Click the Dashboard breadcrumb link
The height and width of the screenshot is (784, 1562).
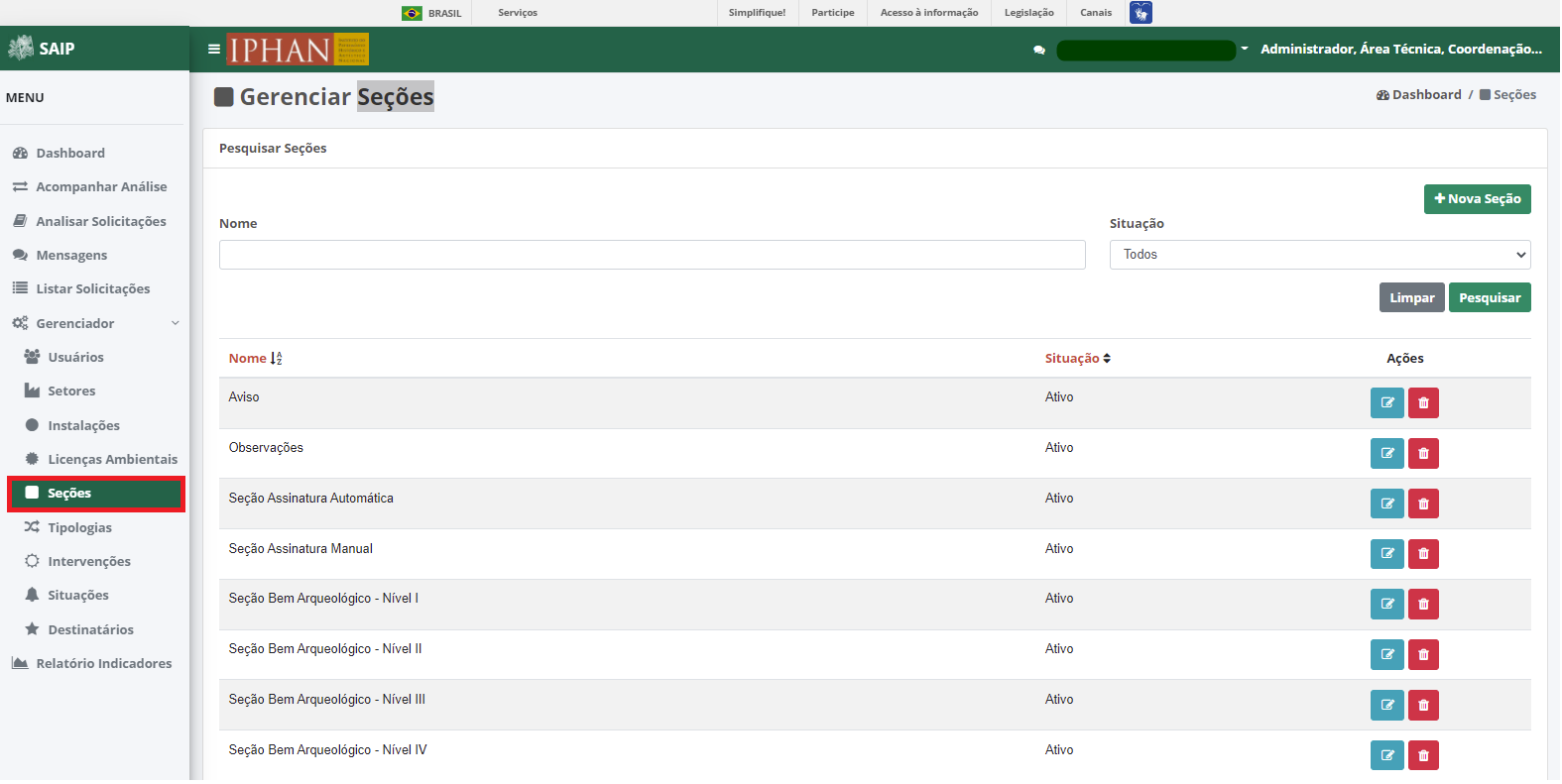pos(1419,95)
